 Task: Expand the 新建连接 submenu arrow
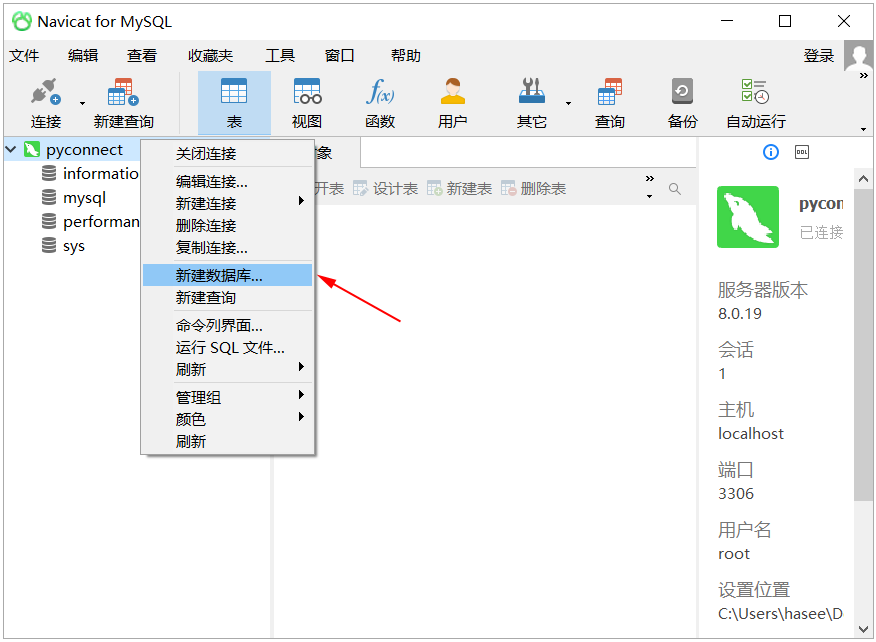pos(303,203)
